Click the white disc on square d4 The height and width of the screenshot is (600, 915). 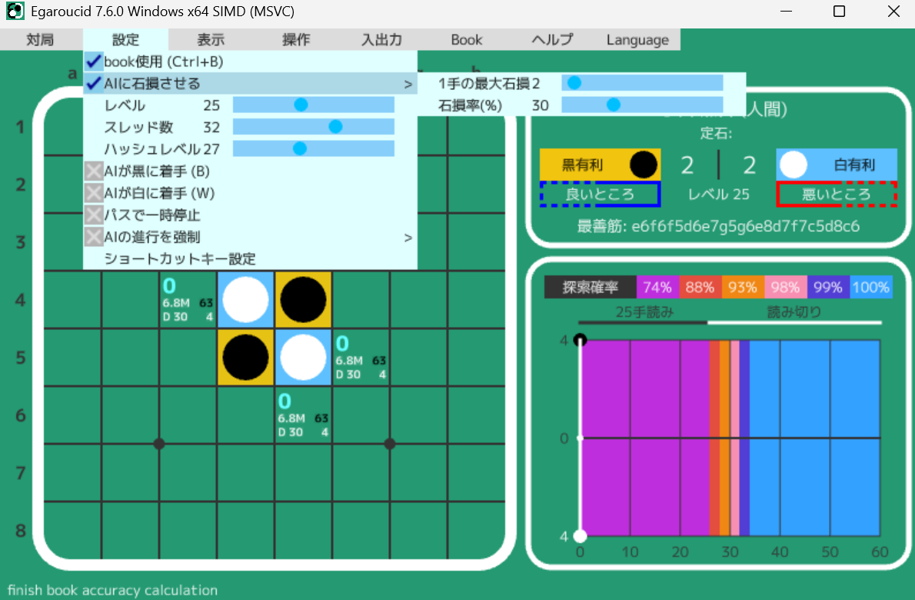coord(246,299)
